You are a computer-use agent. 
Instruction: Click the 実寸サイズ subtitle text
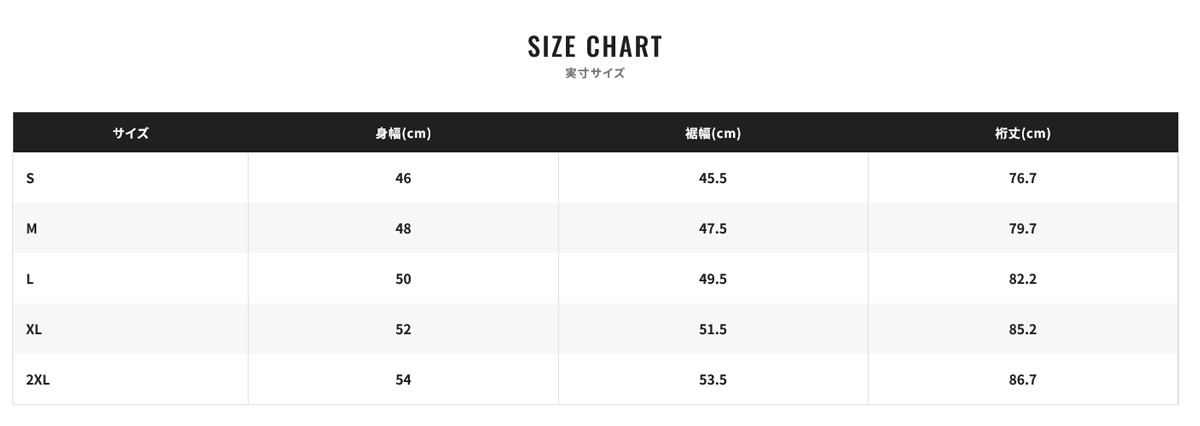pyautogui.click(x=595, y=73)
